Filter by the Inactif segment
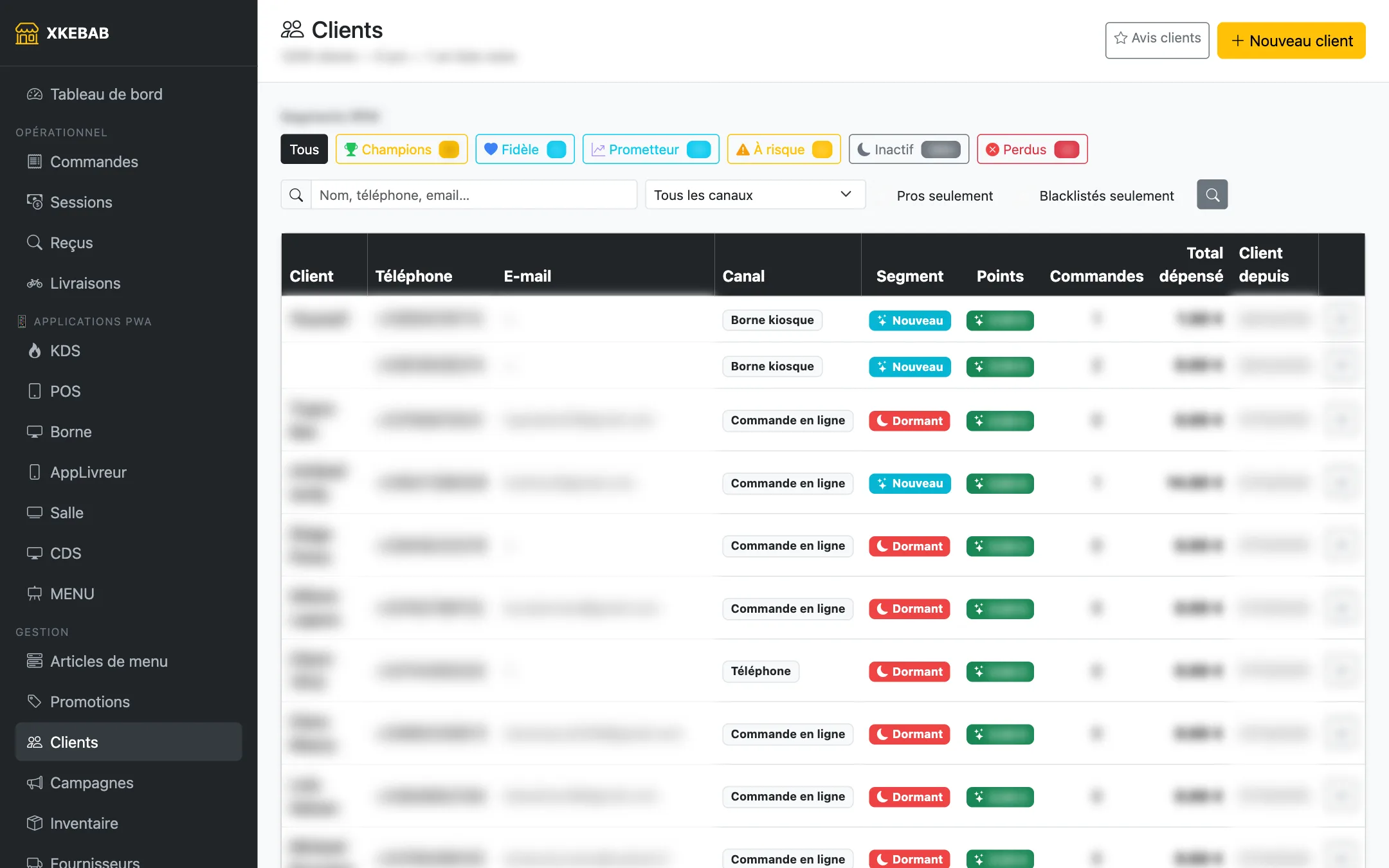The height and width of the screenshot is (868, 1389). coord(909,149)
